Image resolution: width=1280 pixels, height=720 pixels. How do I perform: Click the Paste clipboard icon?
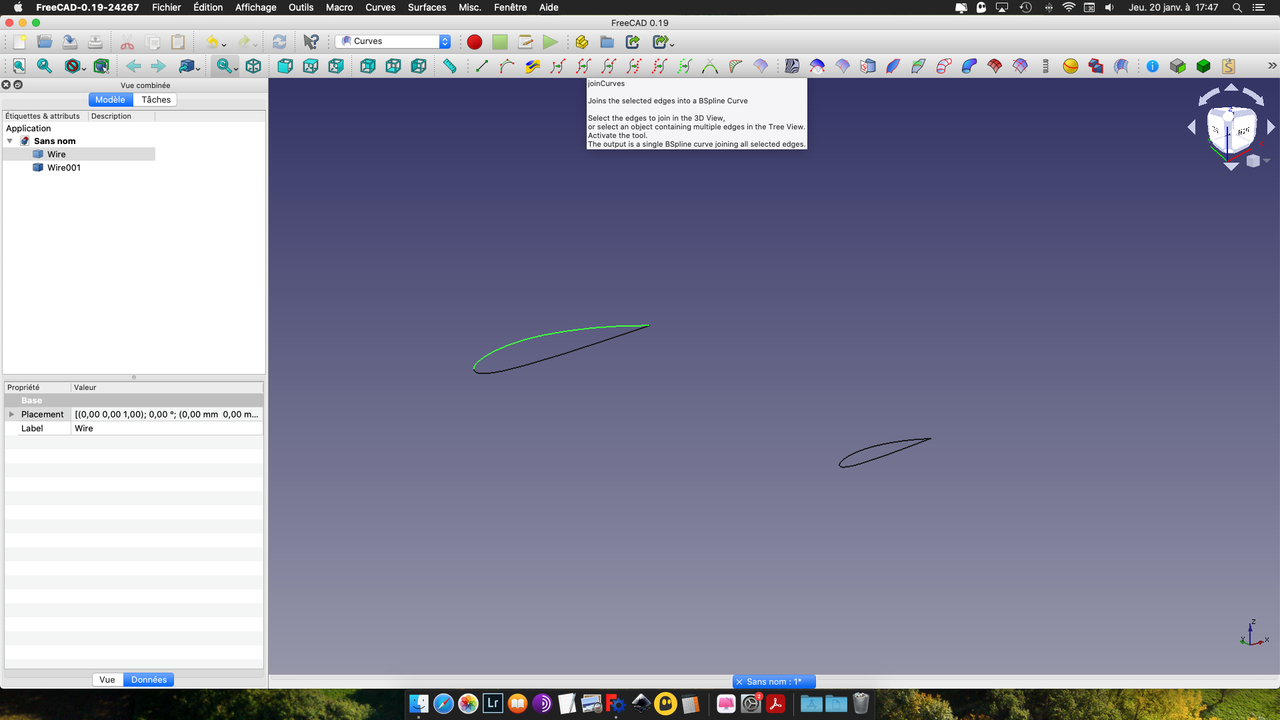[178, 42]
